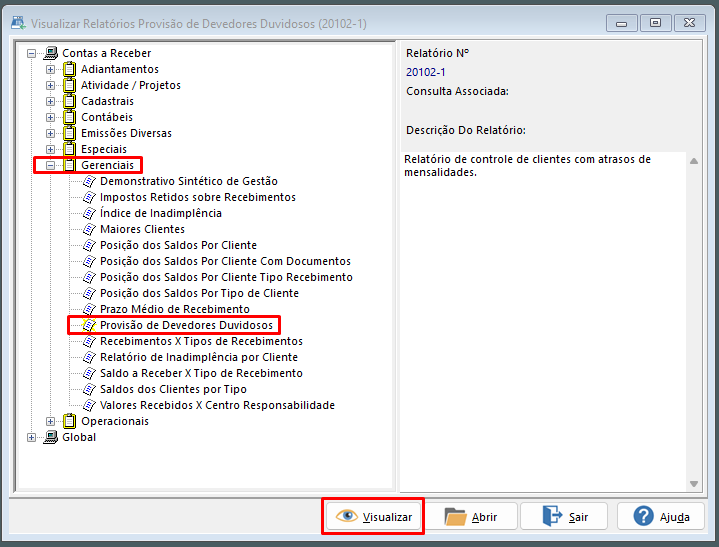
Task: Click the Contábeis clipboard icon
Action: tap(70, 117)
